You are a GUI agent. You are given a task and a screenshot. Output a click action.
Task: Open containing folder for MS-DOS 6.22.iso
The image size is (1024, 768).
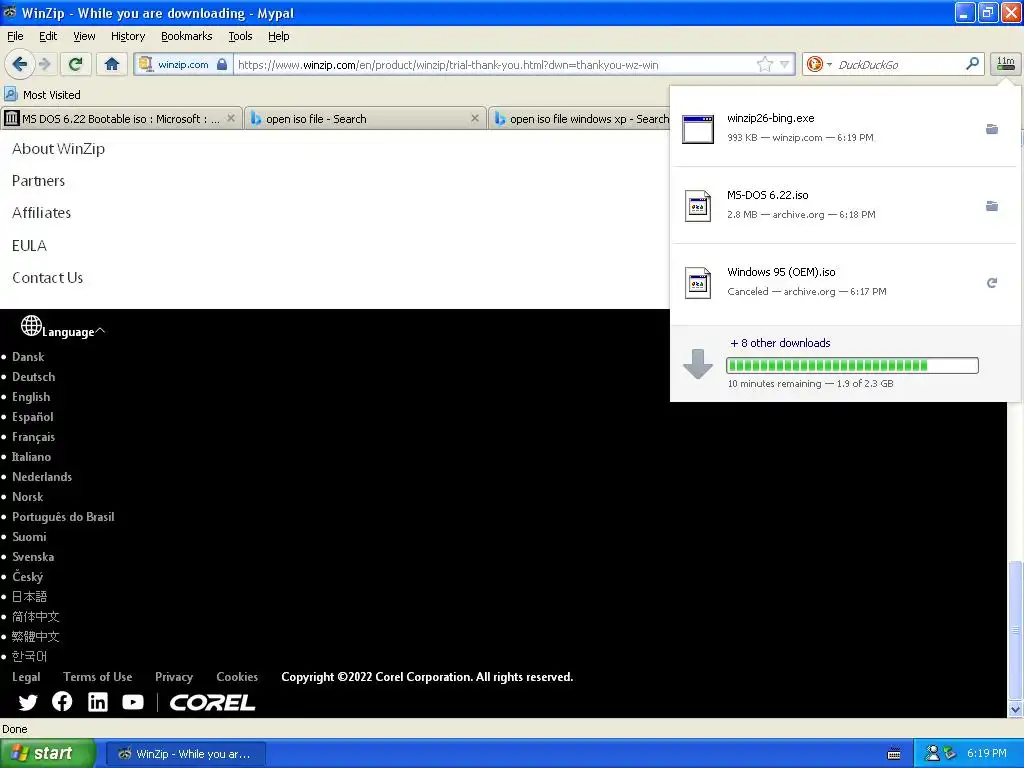pyautogui.click(x=991, y=206)
